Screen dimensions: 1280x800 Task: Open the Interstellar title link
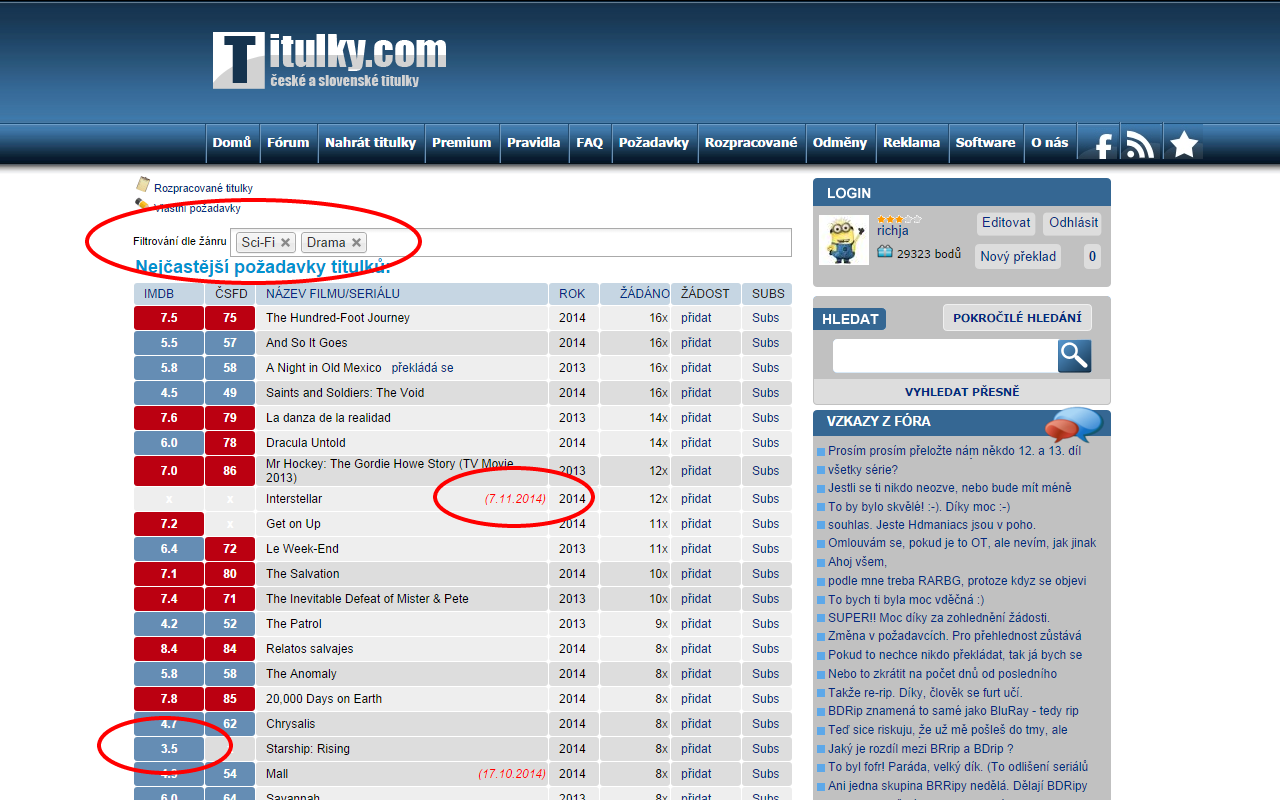tap(294, 499)
